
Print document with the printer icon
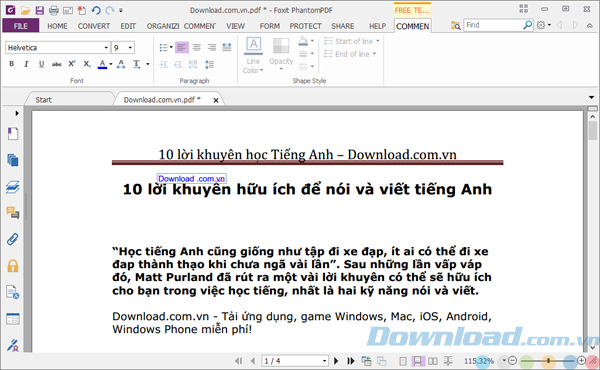[54, 10]
